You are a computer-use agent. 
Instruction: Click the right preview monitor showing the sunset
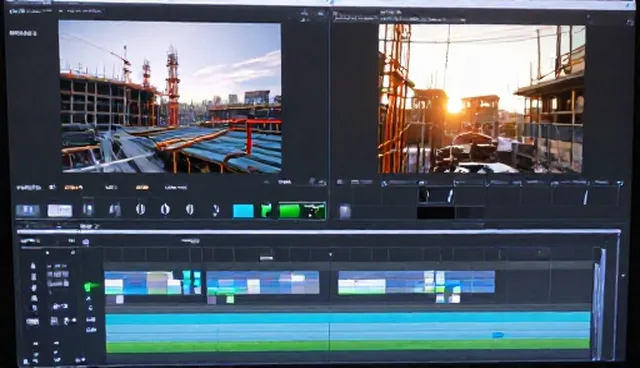pos(482,99)
